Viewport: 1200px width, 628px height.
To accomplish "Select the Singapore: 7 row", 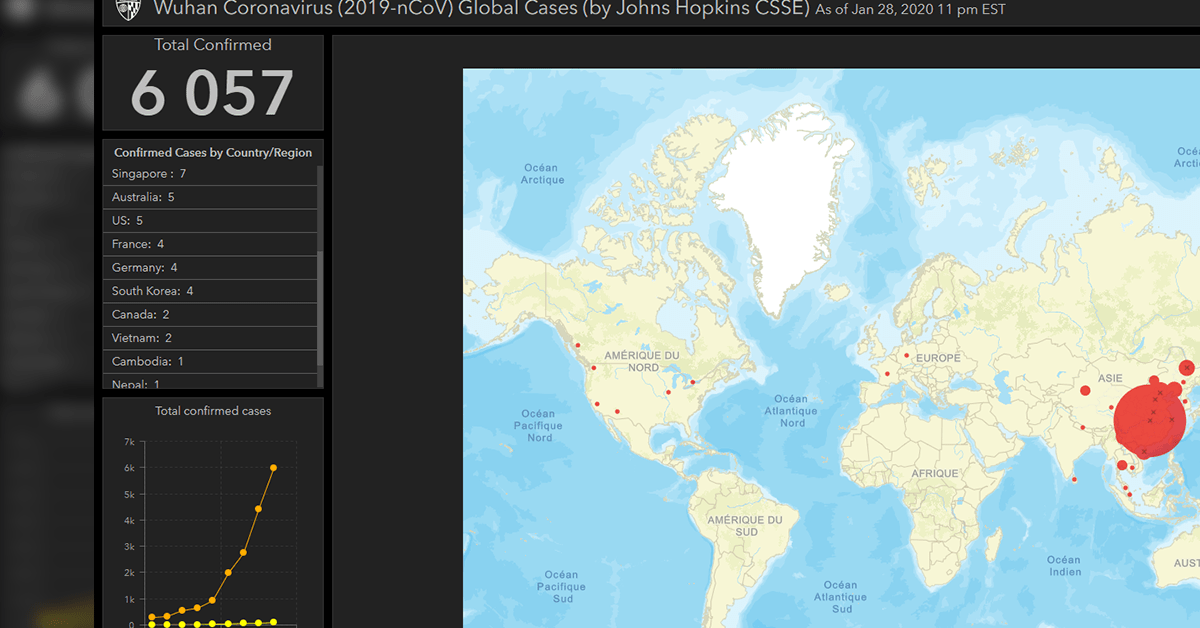I will coord(210,174).
